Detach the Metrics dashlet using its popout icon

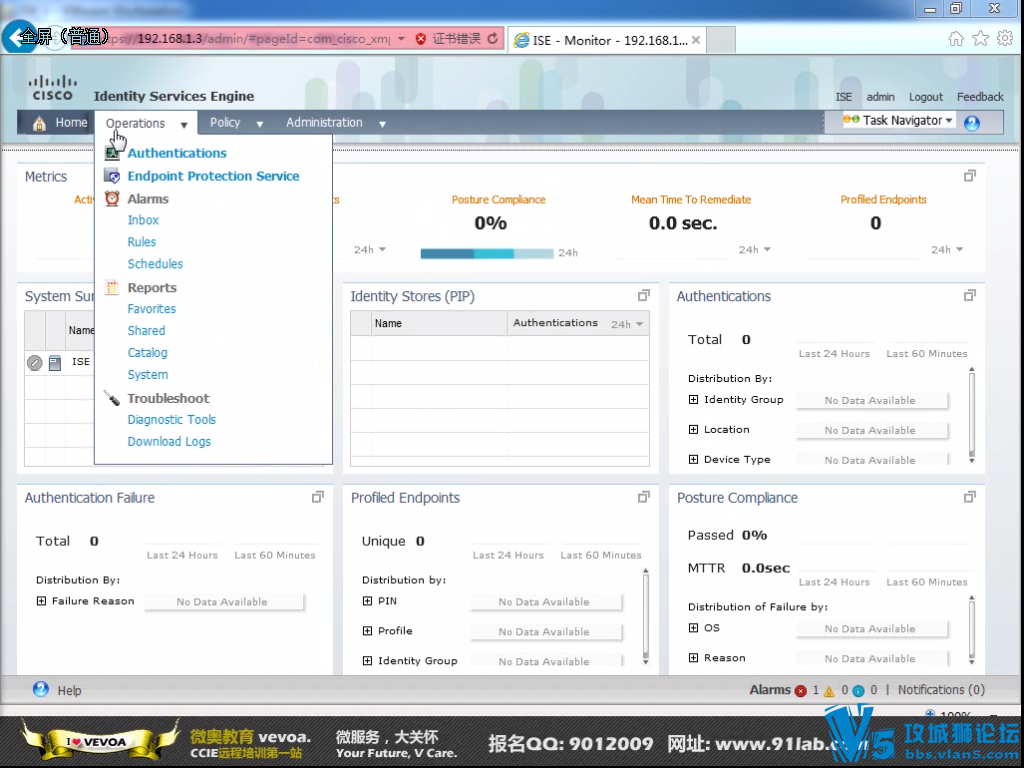tap(969, 175)
